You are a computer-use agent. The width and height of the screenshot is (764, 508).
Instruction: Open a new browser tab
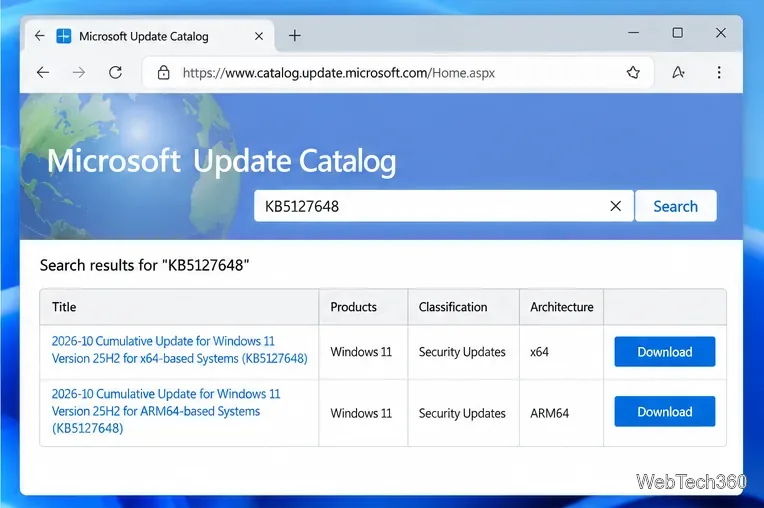[x=295, y=36]
